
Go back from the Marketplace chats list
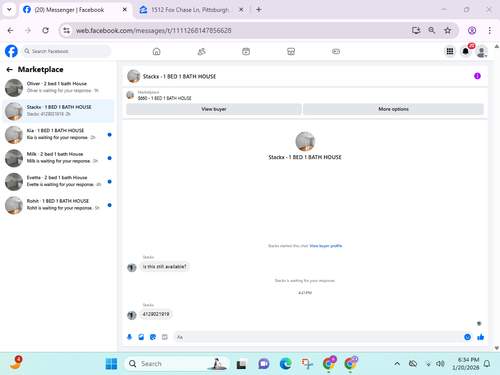(10, 69)
